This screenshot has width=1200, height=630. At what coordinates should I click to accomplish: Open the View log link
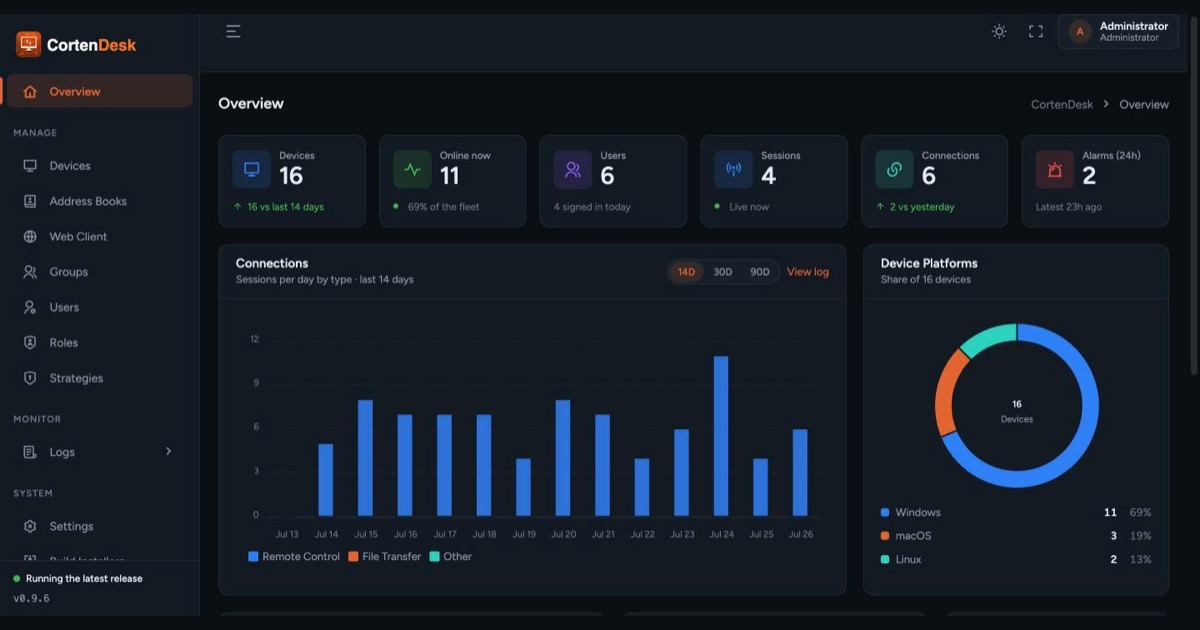[x=808, y=272]
